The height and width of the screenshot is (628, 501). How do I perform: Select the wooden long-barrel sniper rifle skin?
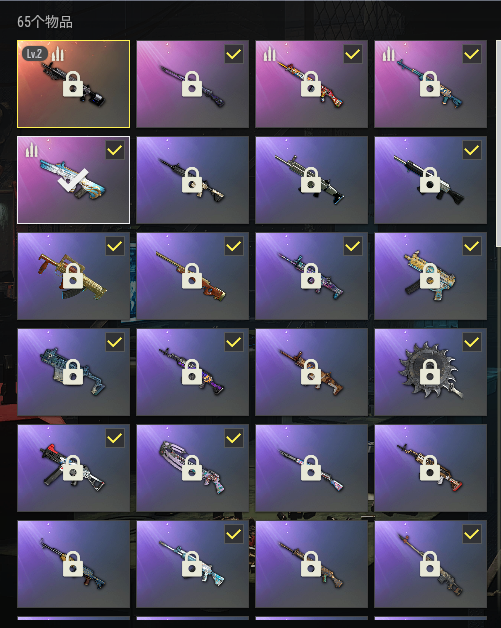point(192,276)
